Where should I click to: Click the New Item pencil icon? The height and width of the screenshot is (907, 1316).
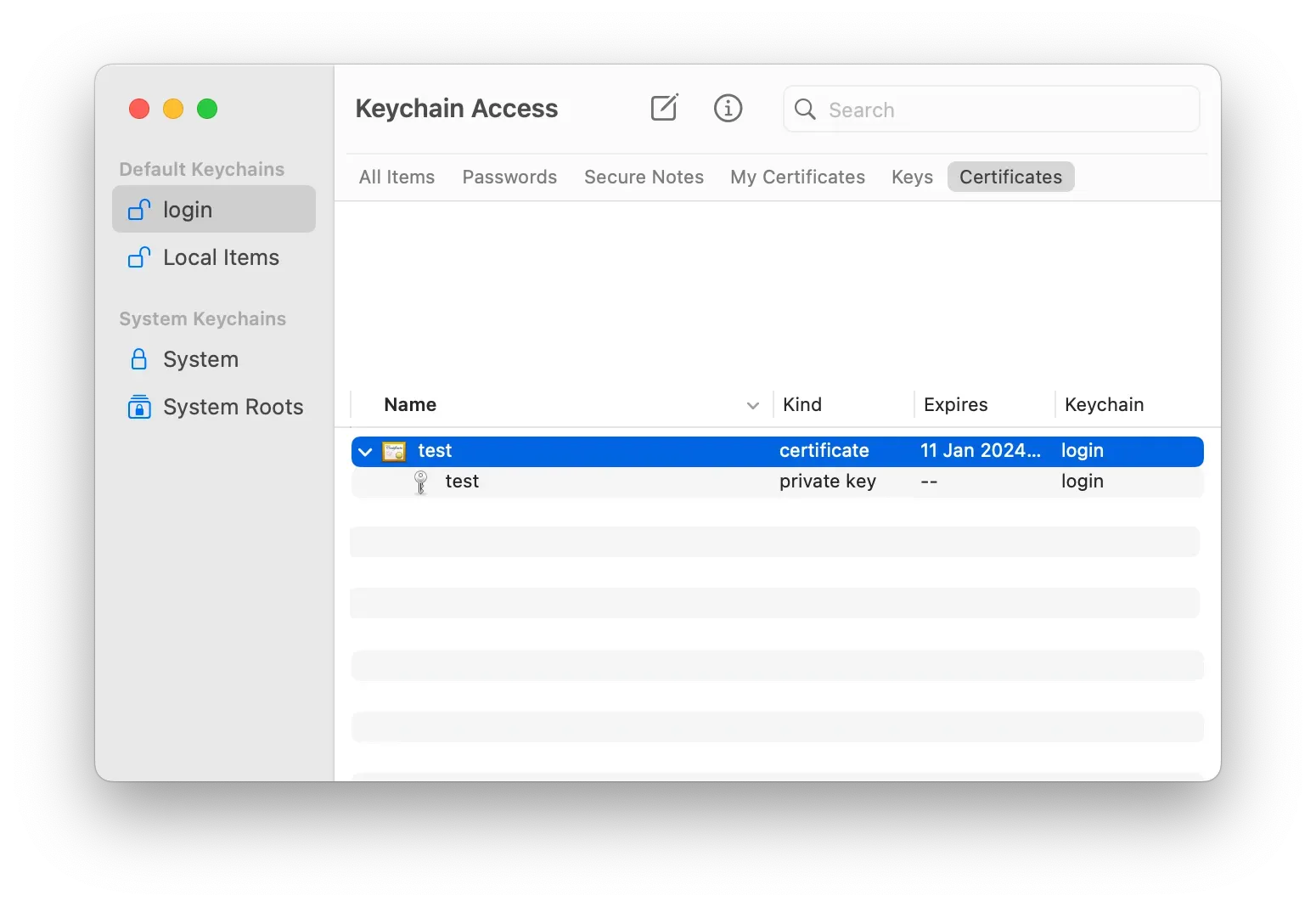pyautogui.click(x=665, y=108)
